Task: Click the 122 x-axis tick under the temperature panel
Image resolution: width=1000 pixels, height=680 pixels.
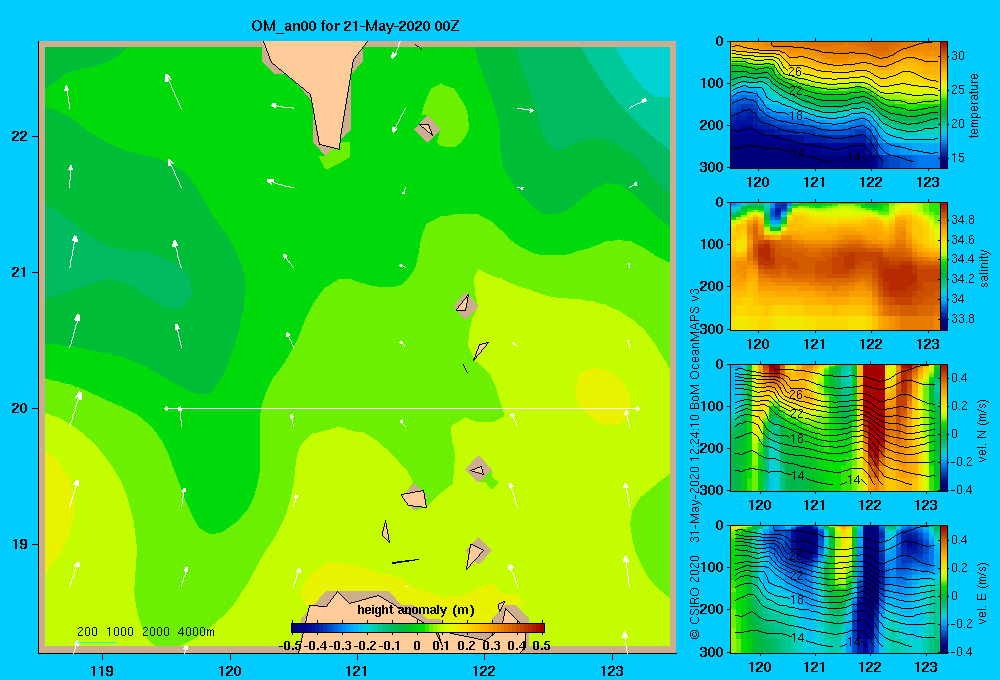Action: pyautogui.click(x=871, y=182)
